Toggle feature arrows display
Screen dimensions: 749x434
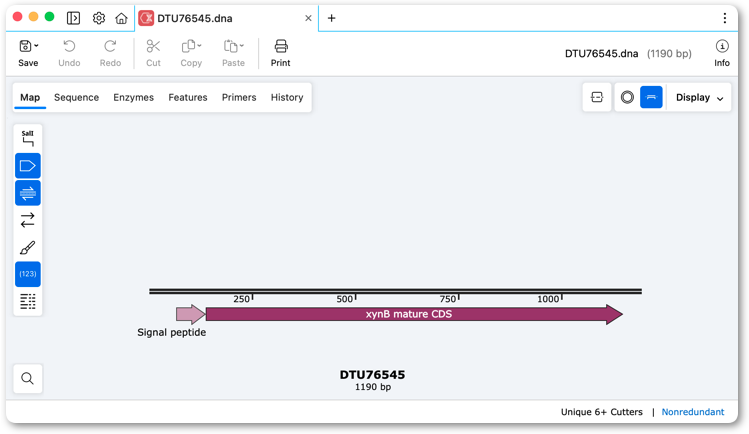(x=28, y=166)
